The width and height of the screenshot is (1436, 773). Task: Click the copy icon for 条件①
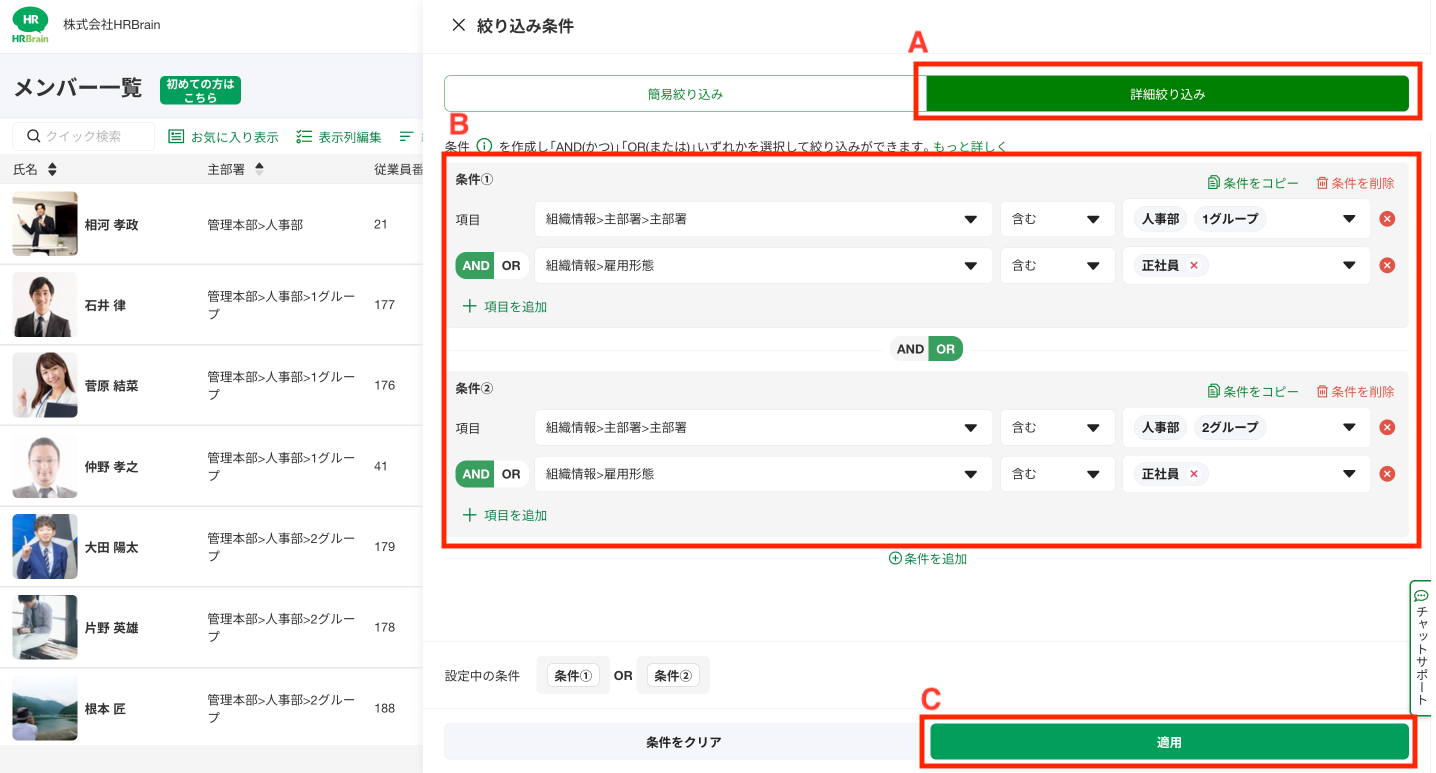[1214, 183]
